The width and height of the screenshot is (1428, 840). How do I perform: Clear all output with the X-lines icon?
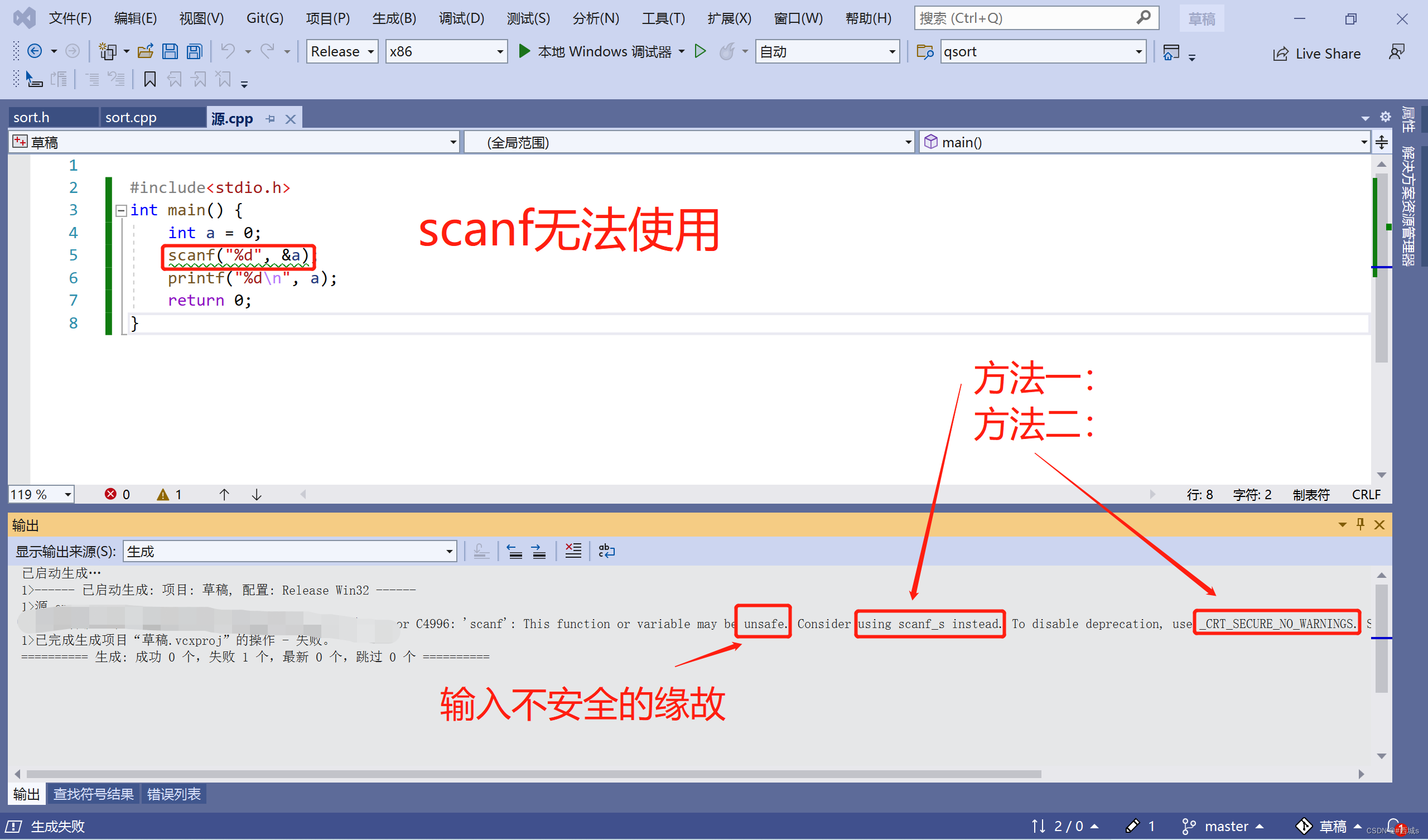pyautogui.click(x=573, y=551)
